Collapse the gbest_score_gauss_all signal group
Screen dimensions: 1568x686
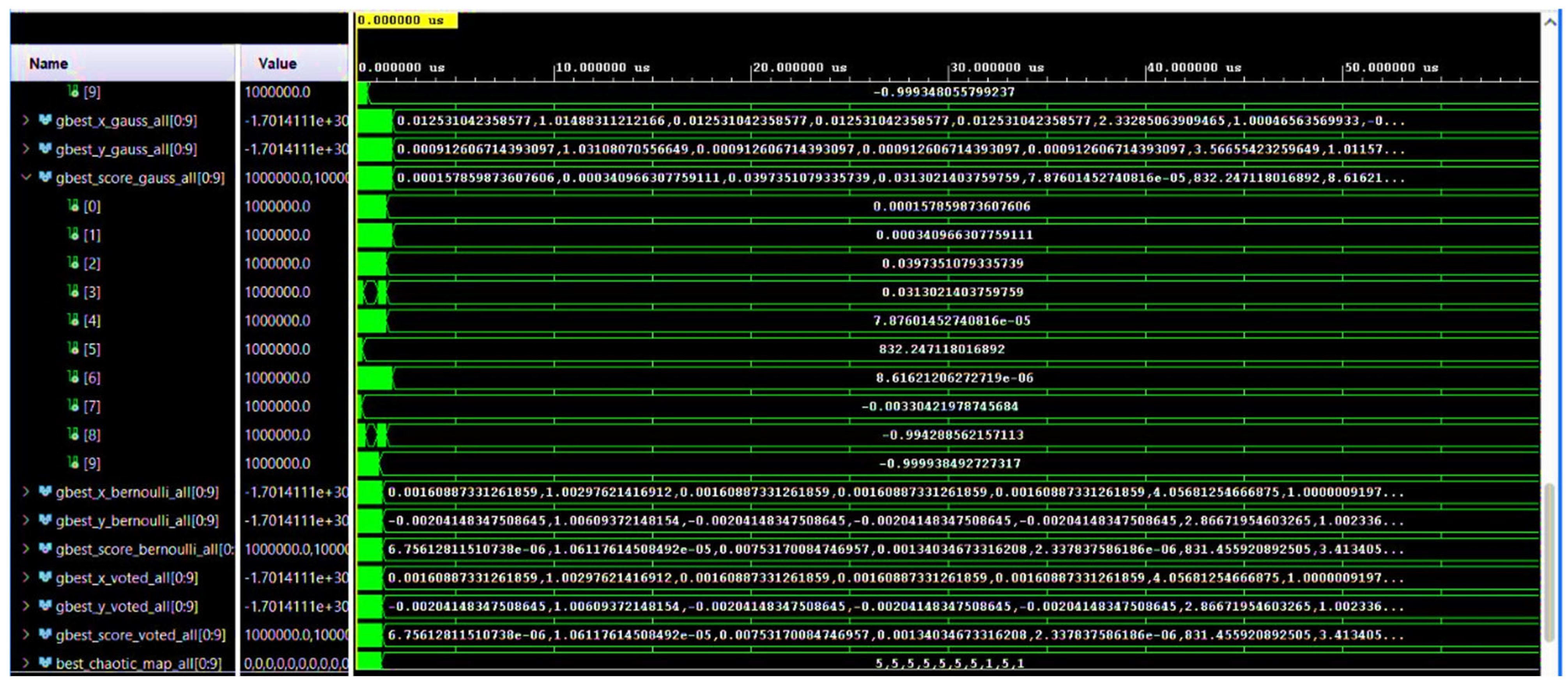(x=26, y=177)
